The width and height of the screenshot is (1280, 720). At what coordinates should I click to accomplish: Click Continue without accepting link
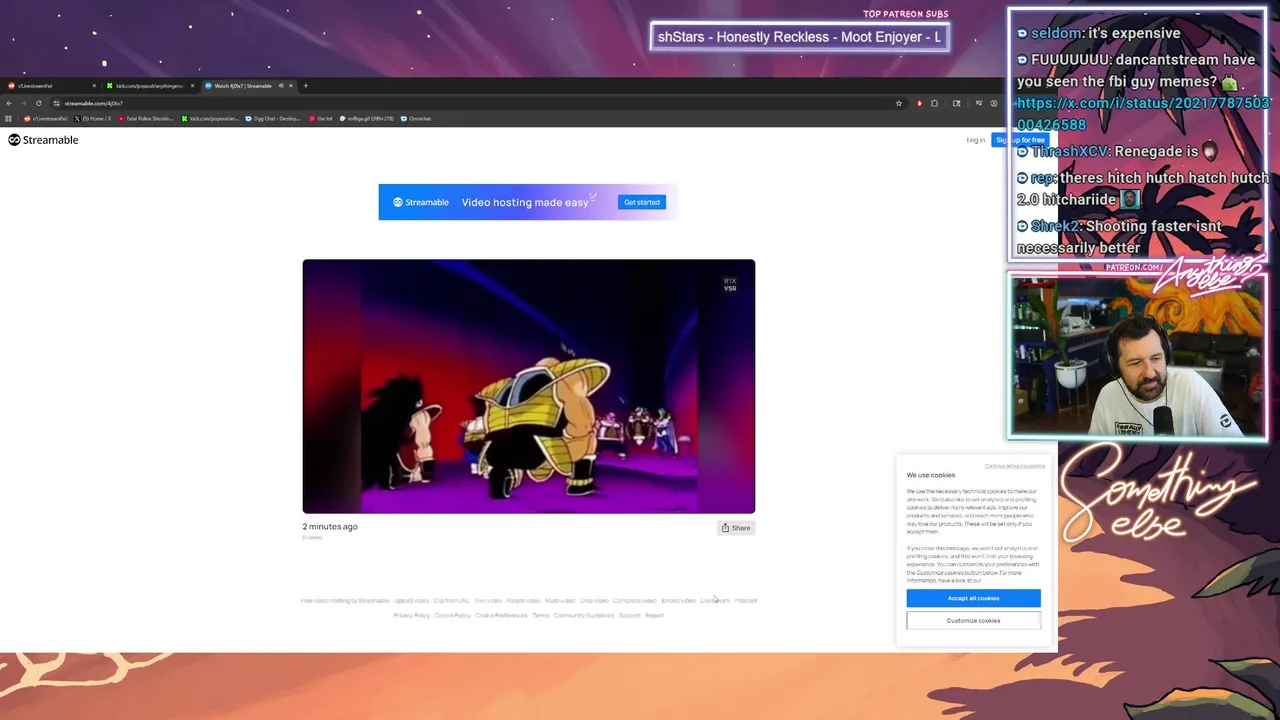tap(1014, 466)
